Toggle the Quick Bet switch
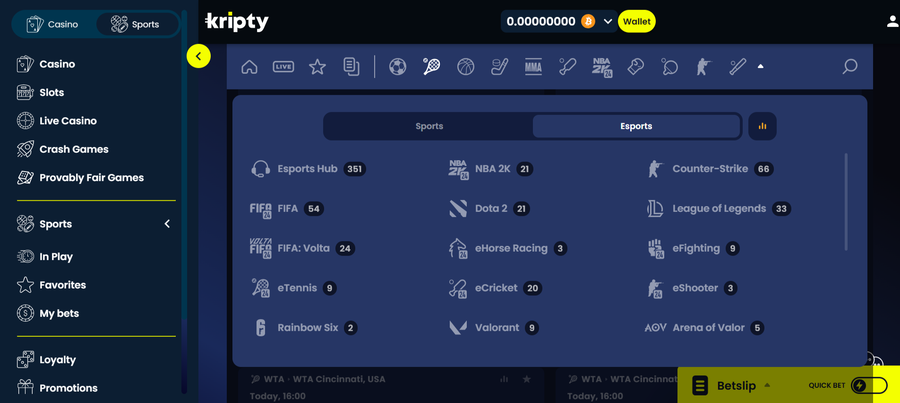 coord(867,386)
